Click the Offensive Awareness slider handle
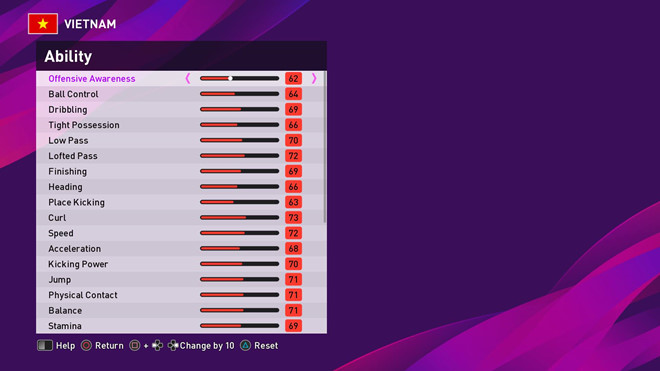This screenshot has height=371, width=660. coord(230,78)
